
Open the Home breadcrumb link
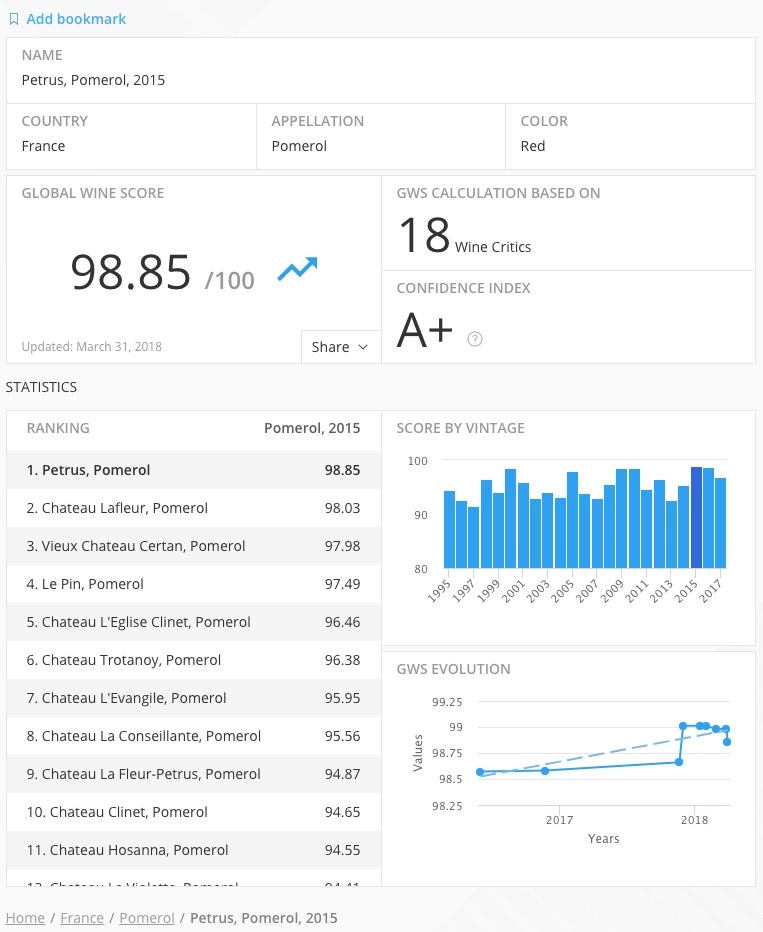(25, 917)
